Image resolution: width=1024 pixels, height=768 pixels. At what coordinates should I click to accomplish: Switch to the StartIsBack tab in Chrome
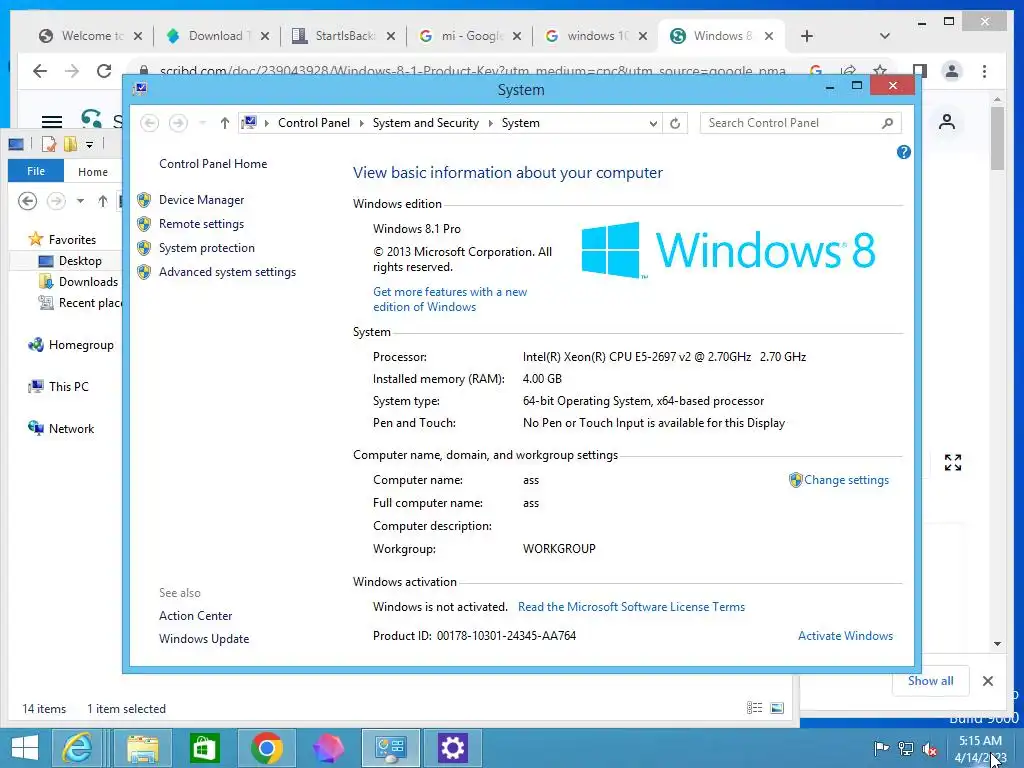point(344,36)
